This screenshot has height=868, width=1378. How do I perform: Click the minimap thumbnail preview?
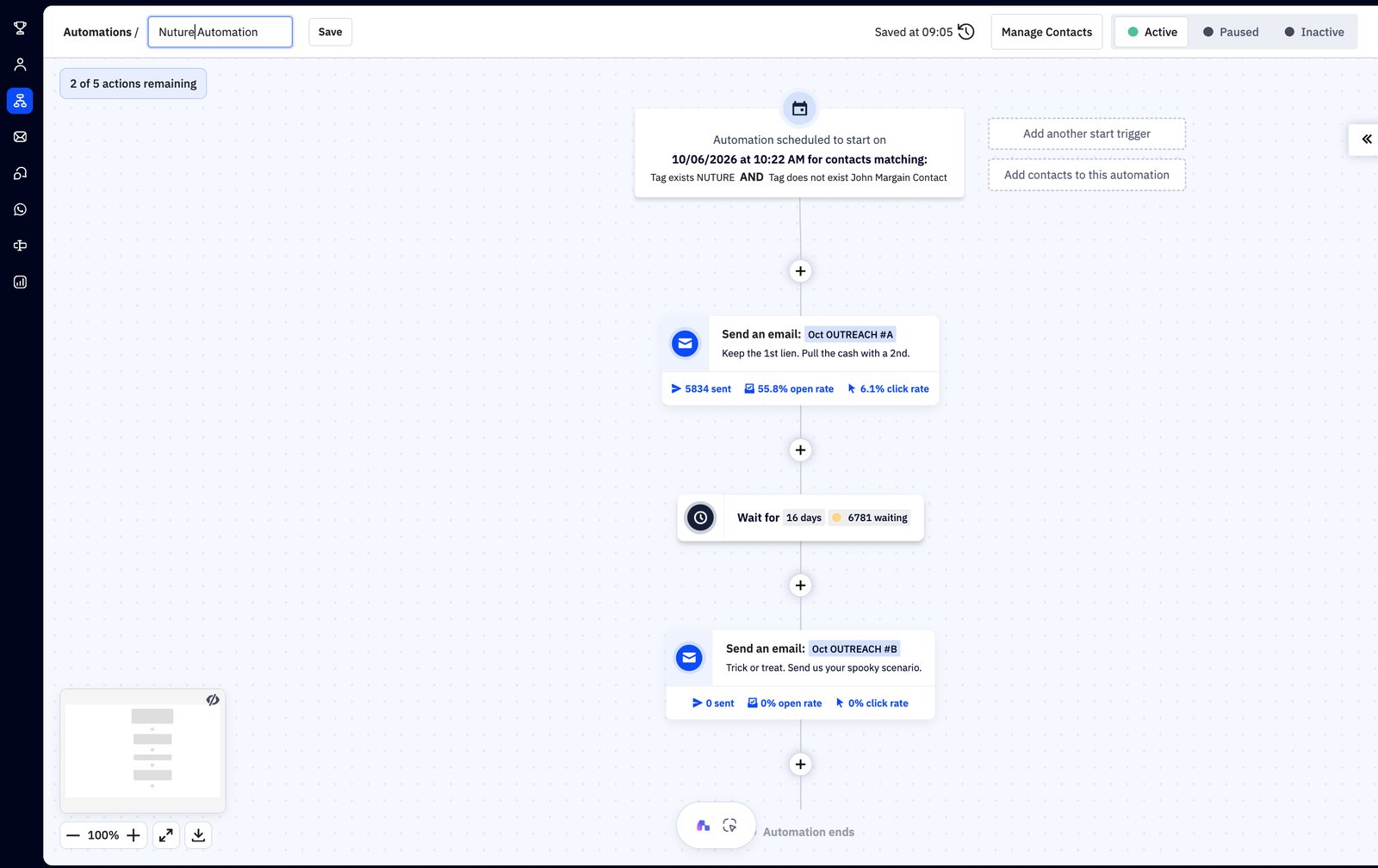pos(143,751)
